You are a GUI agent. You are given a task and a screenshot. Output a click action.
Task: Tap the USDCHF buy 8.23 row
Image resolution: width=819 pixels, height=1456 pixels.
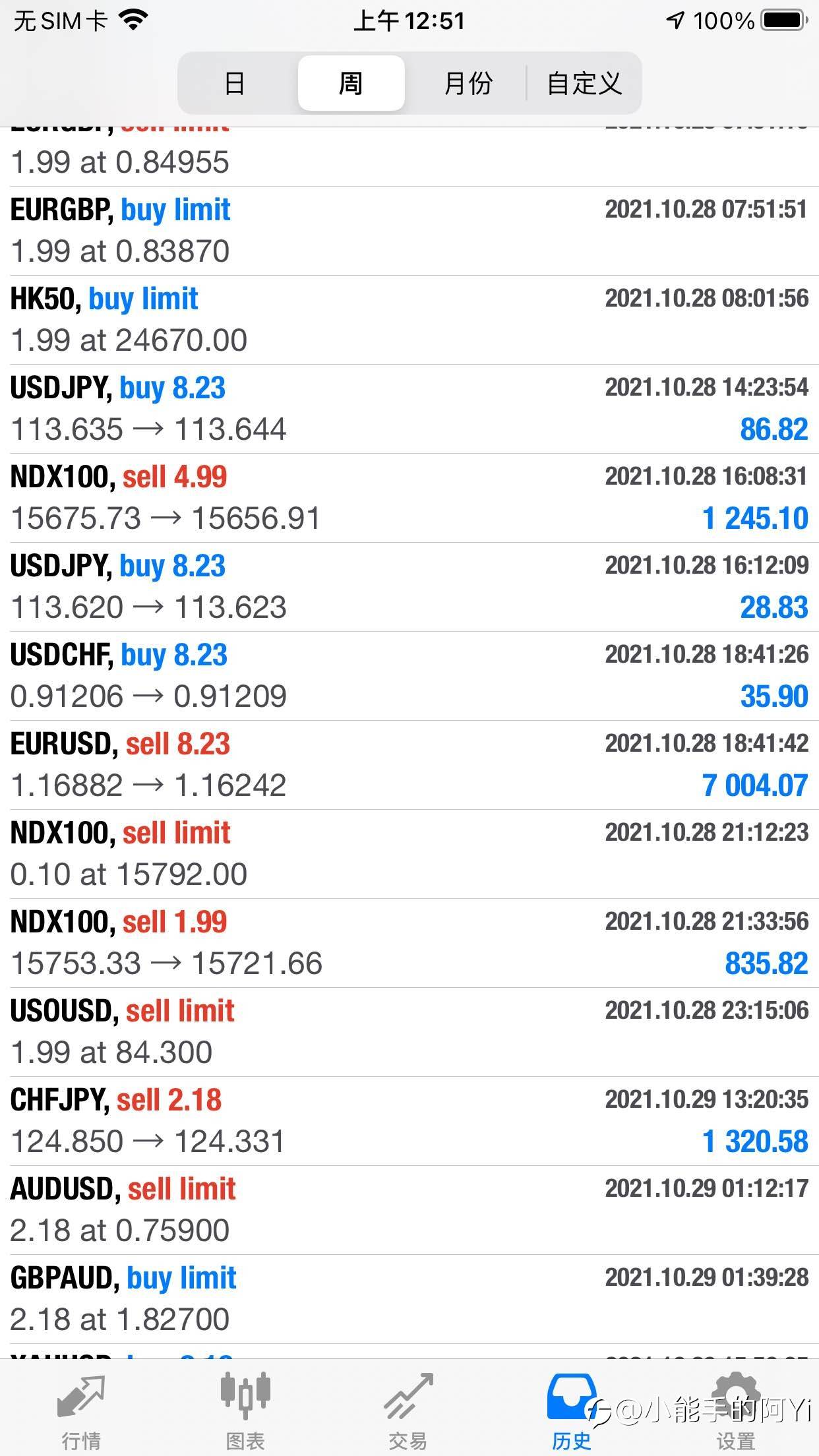point(409,676)
